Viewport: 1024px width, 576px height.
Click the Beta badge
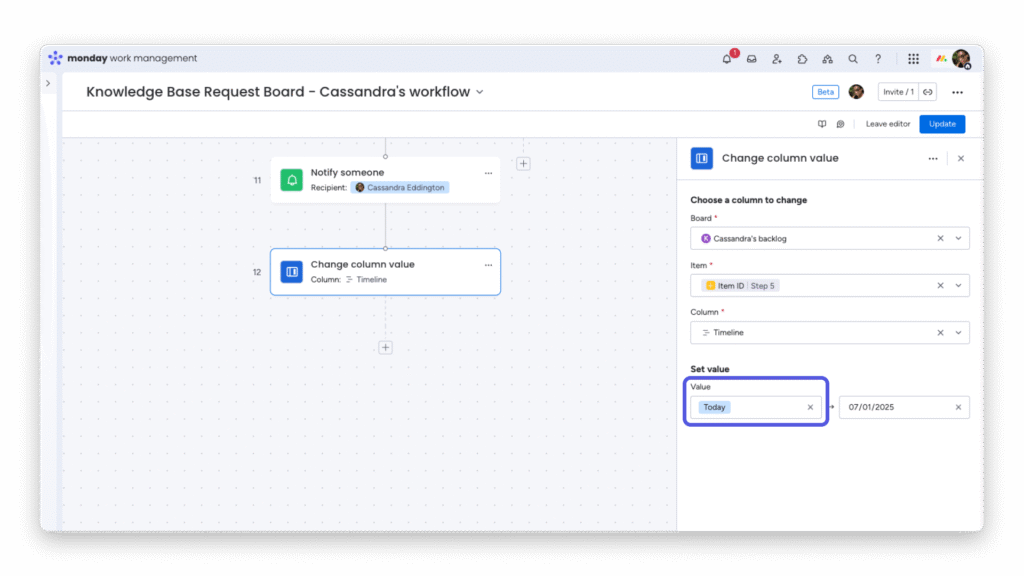(x=825, y=92)
